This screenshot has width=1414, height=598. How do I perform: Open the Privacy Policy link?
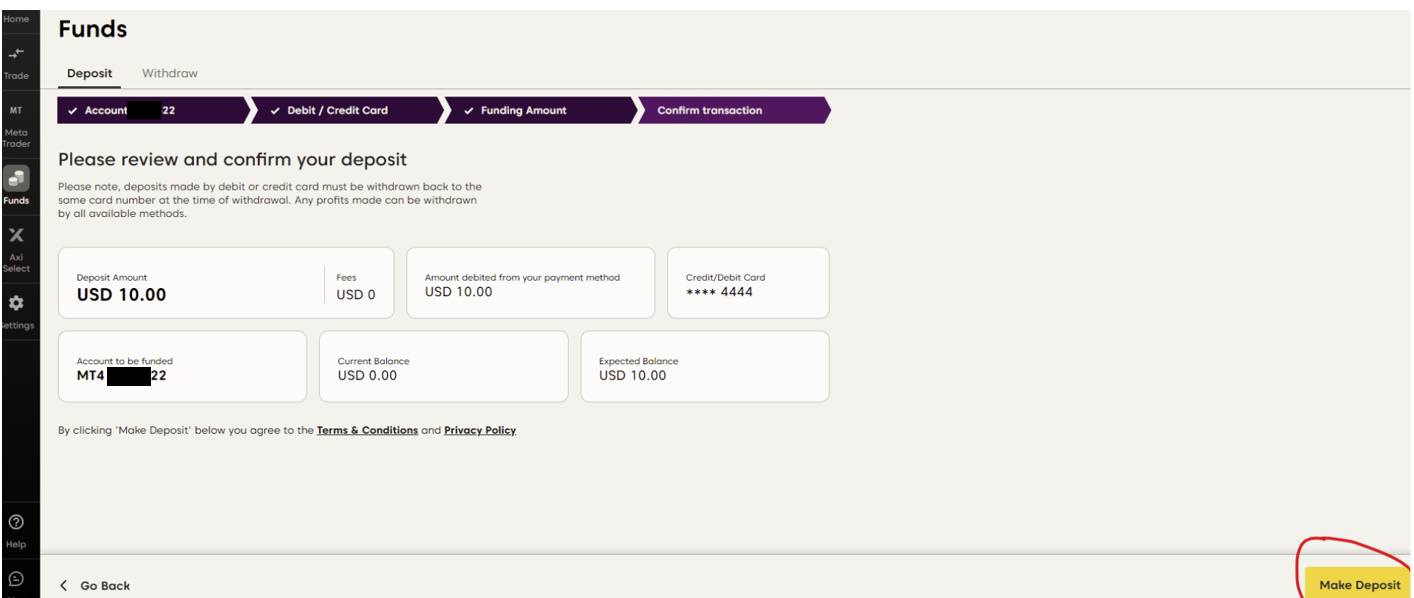coord(480,430)
